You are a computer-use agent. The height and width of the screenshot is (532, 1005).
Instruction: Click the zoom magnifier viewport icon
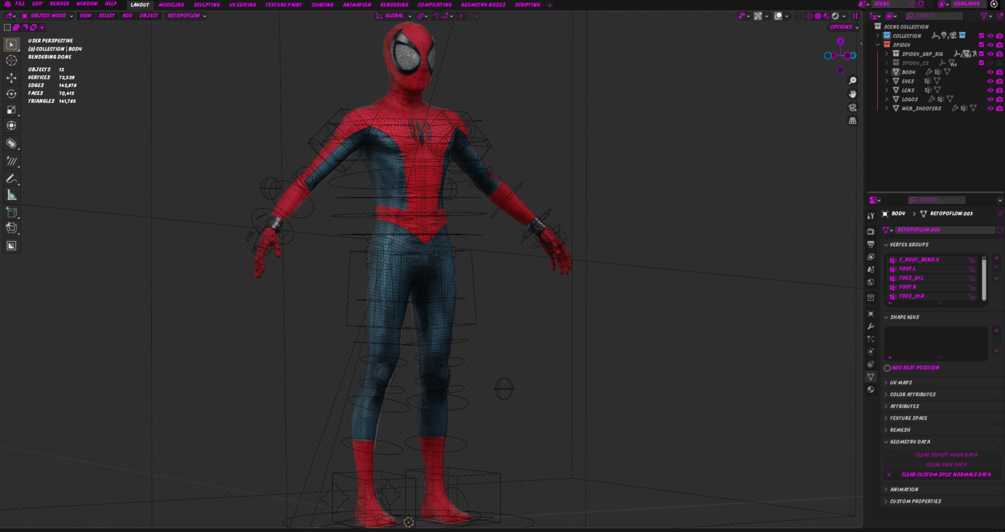click(852, 81)
